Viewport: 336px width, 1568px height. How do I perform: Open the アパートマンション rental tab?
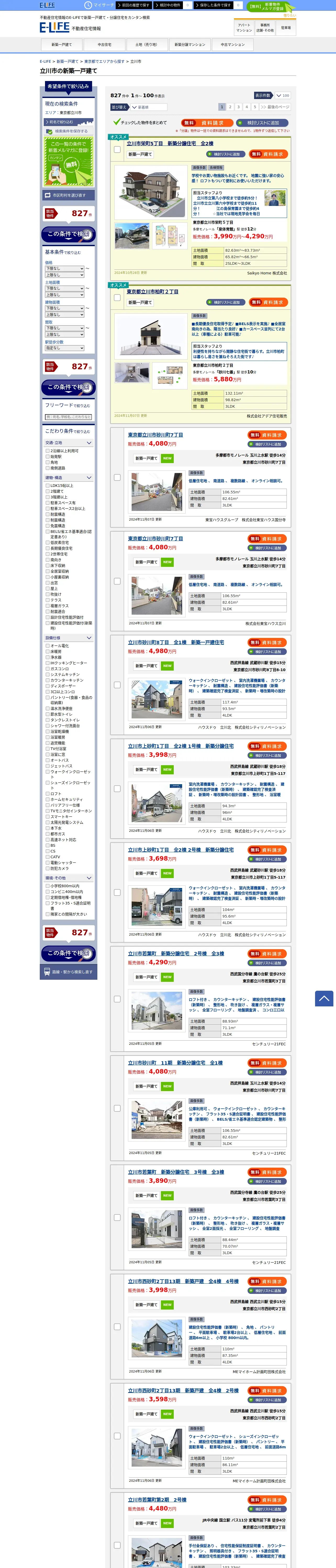(x=244, y=28)
